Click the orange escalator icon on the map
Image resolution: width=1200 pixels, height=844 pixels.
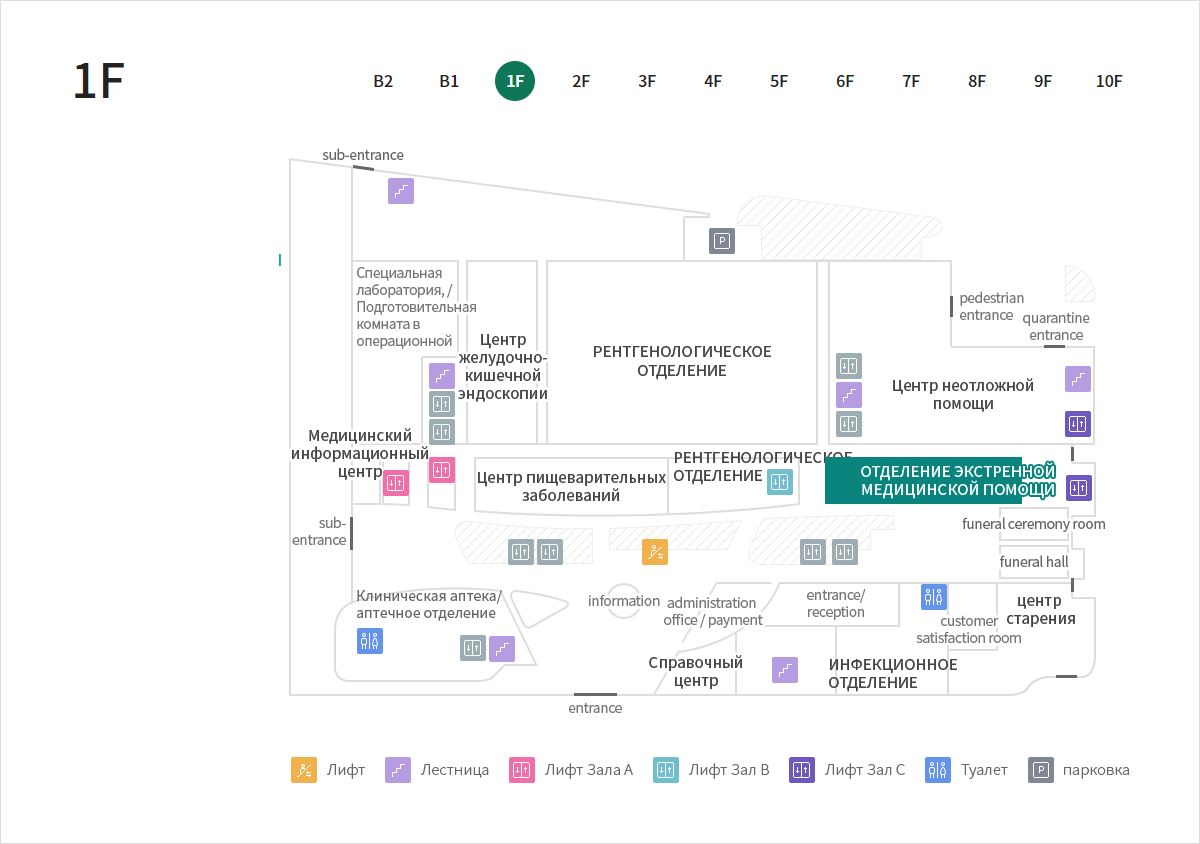[655, 552]
